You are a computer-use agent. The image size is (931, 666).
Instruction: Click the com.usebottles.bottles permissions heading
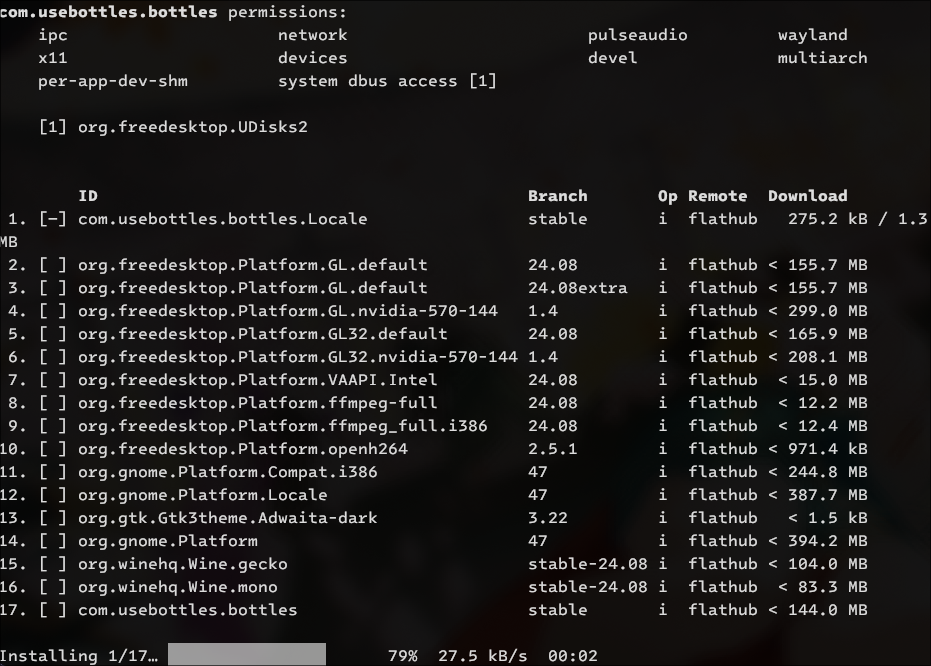173,13
